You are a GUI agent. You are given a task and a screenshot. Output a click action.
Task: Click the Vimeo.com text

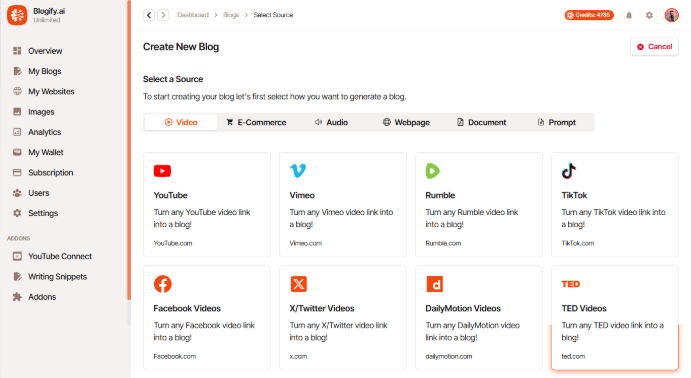305,243
